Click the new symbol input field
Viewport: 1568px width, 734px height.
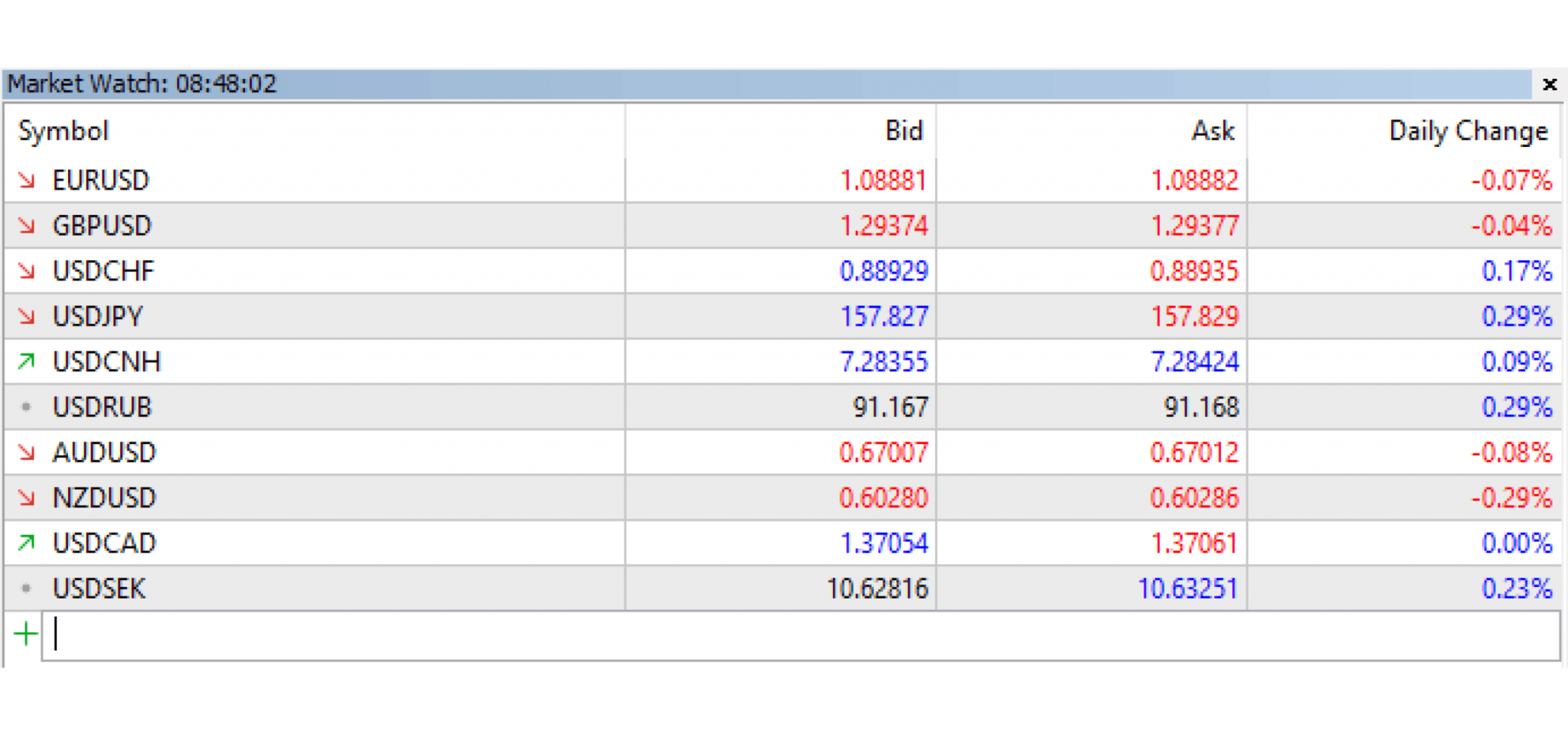click(800, 635)
